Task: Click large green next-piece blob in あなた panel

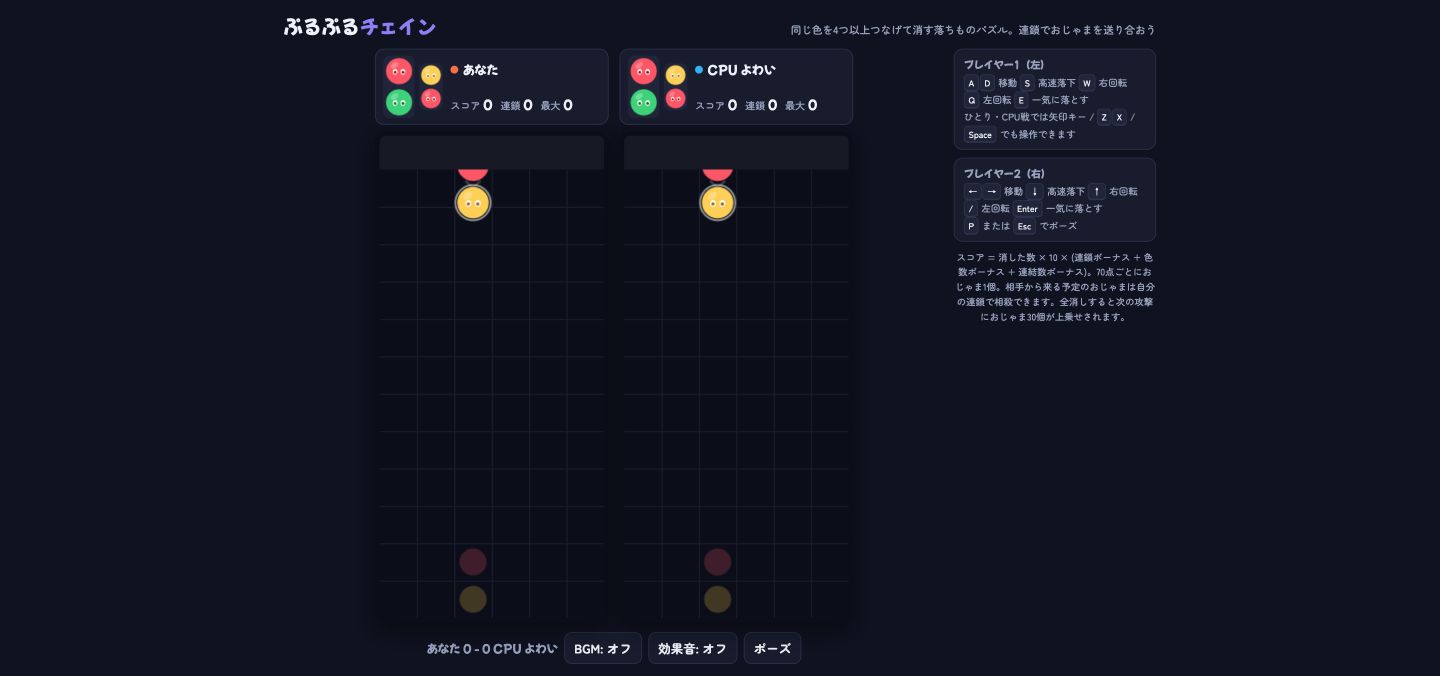Action: pos(399,102)
